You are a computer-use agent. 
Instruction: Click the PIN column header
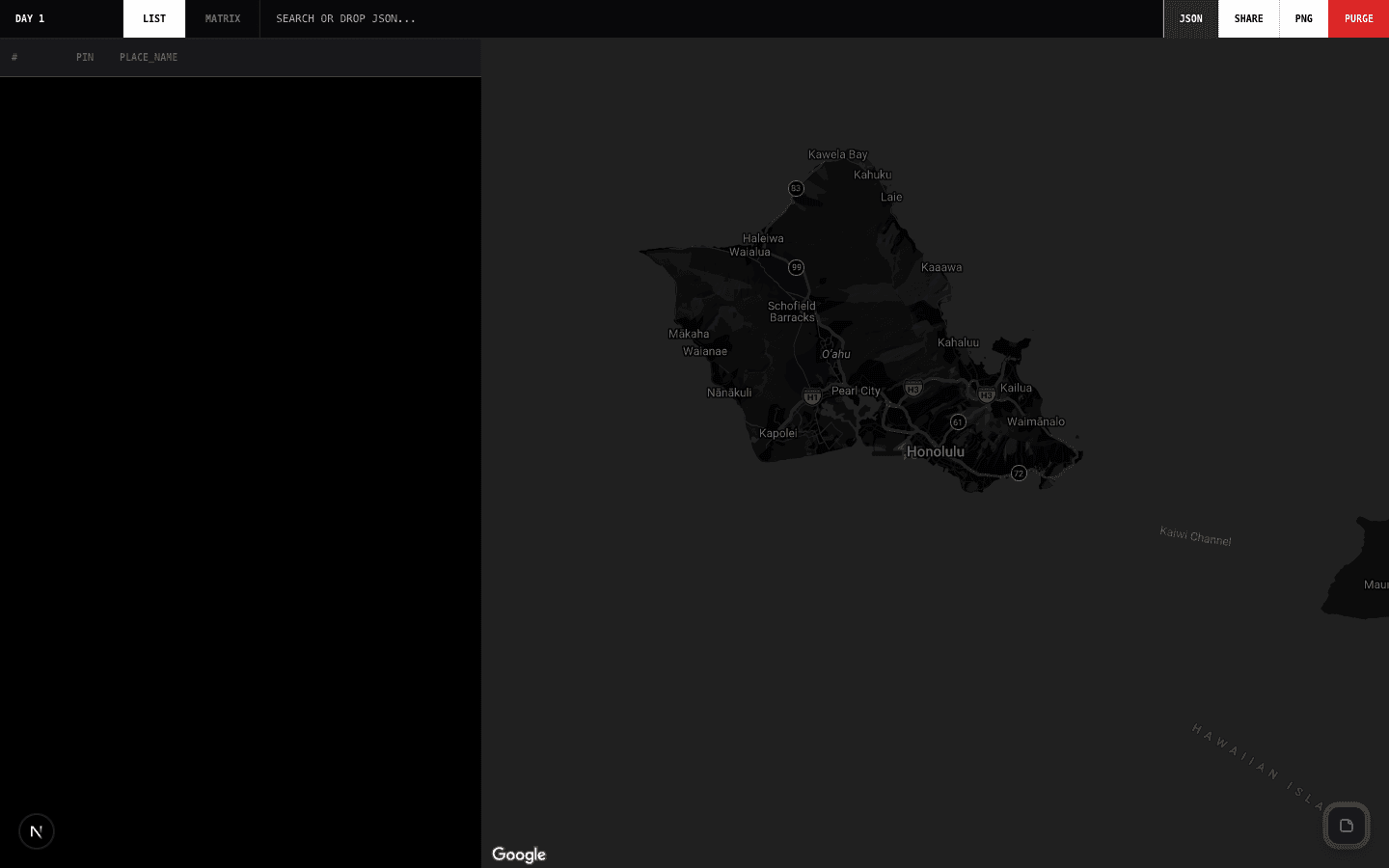[85, 57]
